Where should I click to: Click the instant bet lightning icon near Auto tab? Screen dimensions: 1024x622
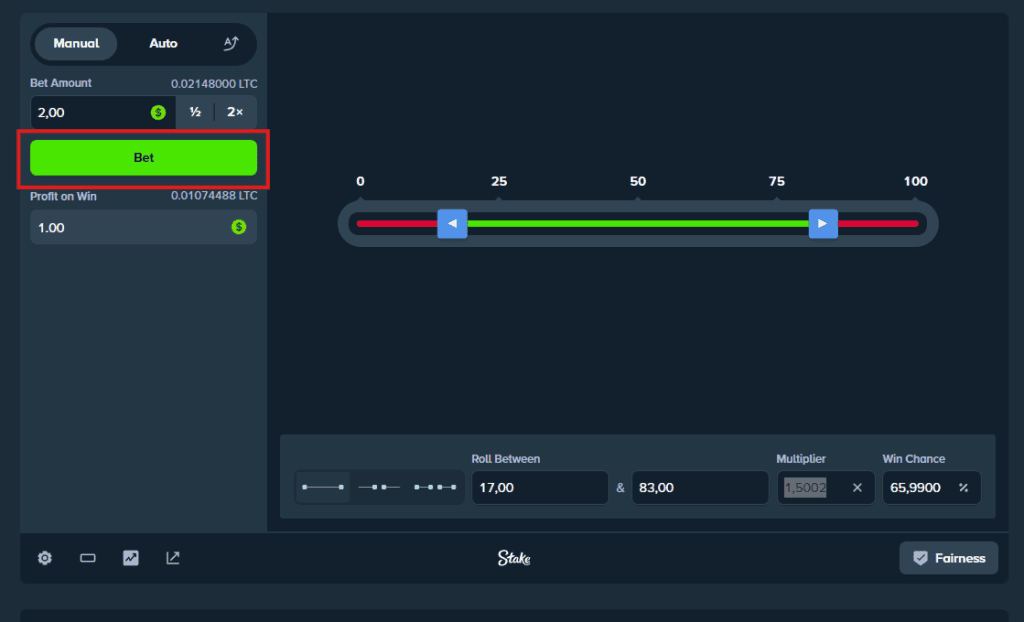pos(230,43)
